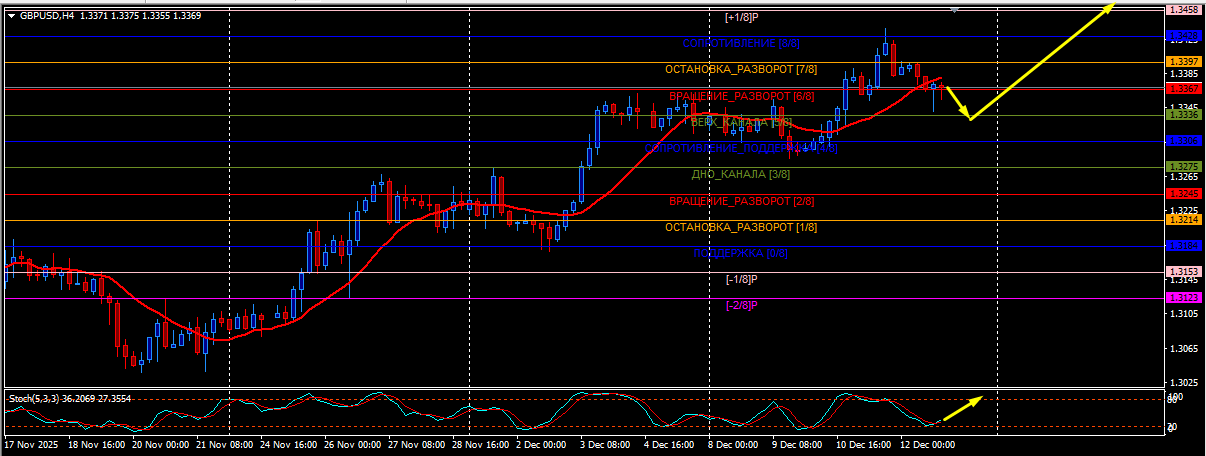Click the pink 1.3153 price tag

pyautogui.click(x=1183, y=272)
